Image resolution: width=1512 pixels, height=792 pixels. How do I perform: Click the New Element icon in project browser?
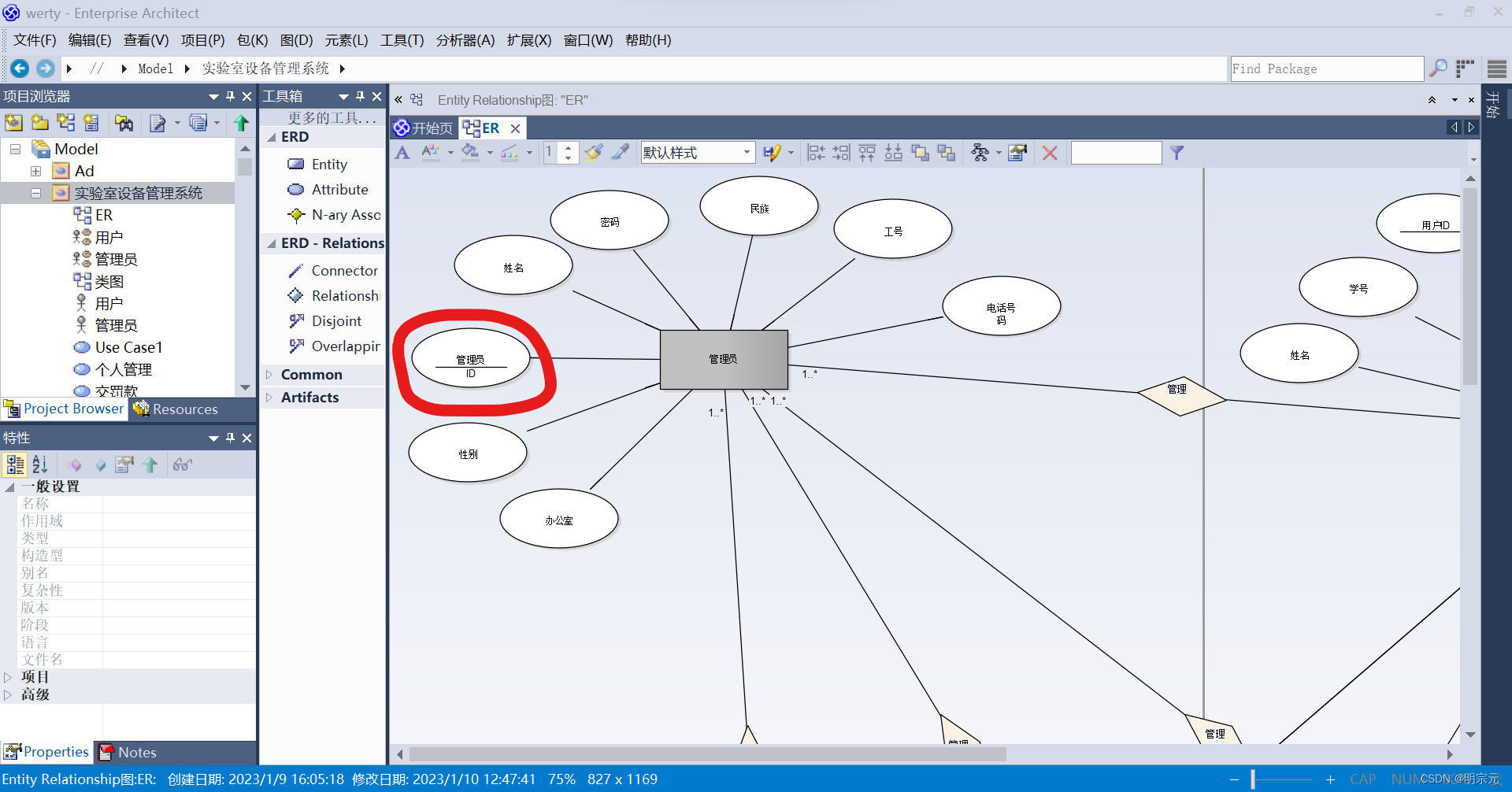91,122
